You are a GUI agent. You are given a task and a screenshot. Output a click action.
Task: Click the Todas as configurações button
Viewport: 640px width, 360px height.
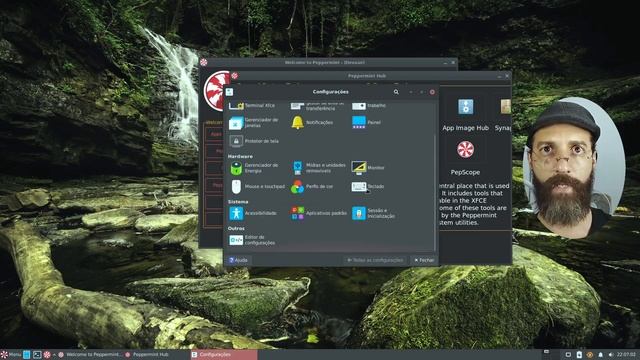tap(375, 260)
